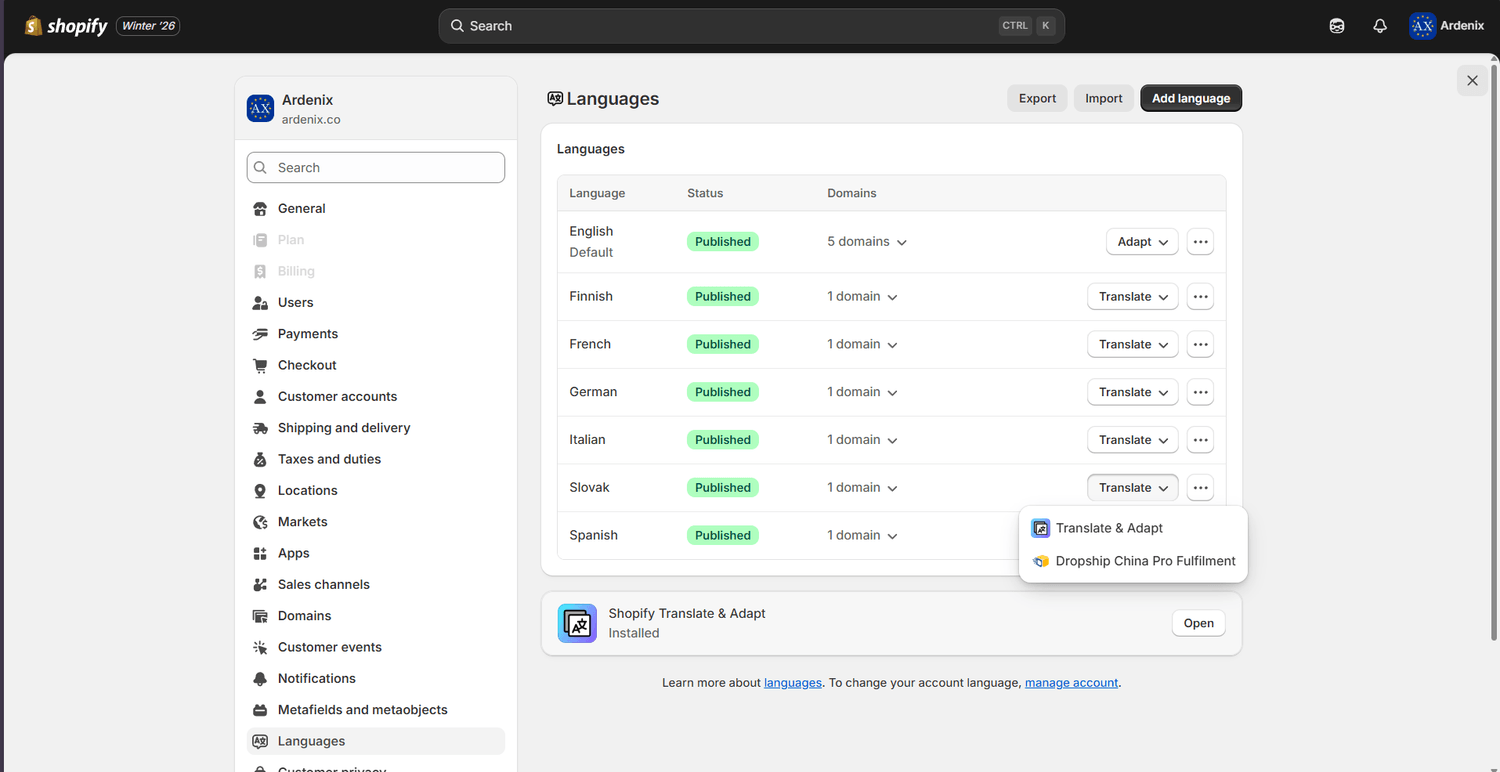Go to Shipping and delivery settings
The image size is (1500, 772).
344,428
